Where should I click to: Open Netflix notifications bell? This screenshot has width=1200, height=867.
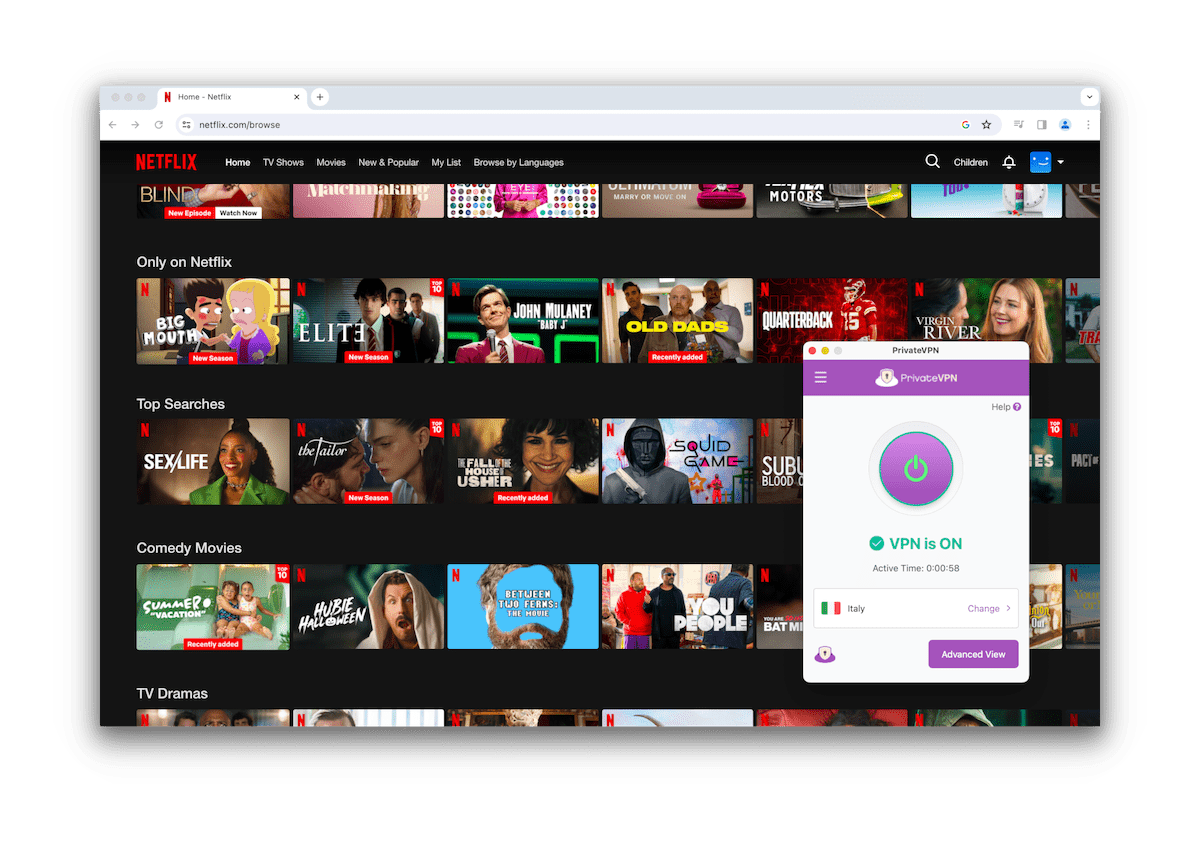(x=1009, y=162)
